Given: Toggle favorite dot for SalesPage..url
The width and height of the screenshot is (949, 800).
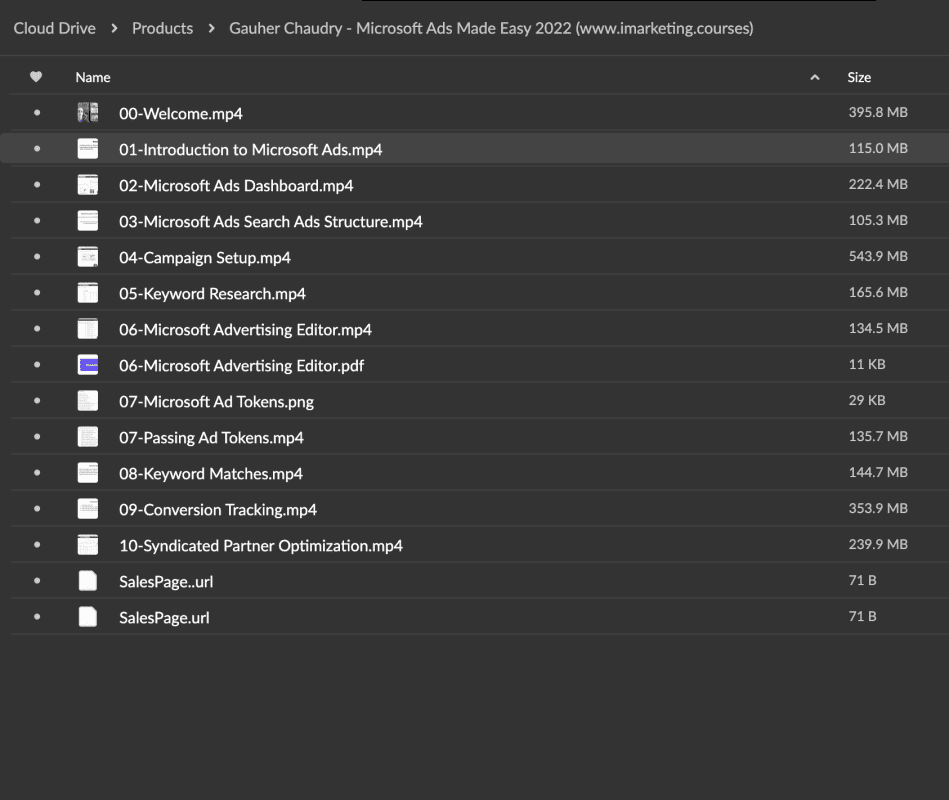Looking at the screenshot, I should [x=37, y=581].
